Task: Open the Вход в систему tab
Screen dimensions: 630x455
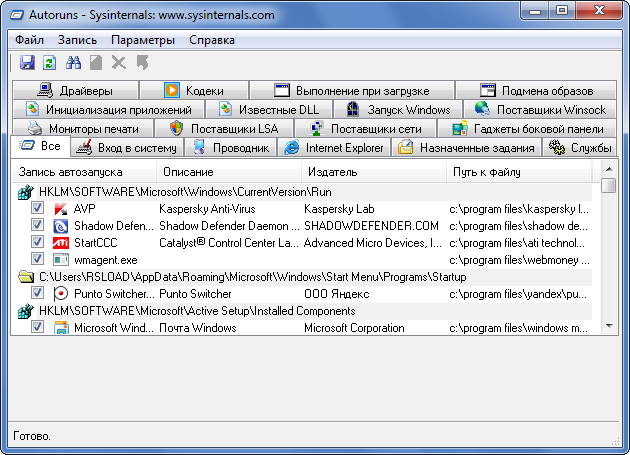Action: pyautogui.click(x=127, y=148)
